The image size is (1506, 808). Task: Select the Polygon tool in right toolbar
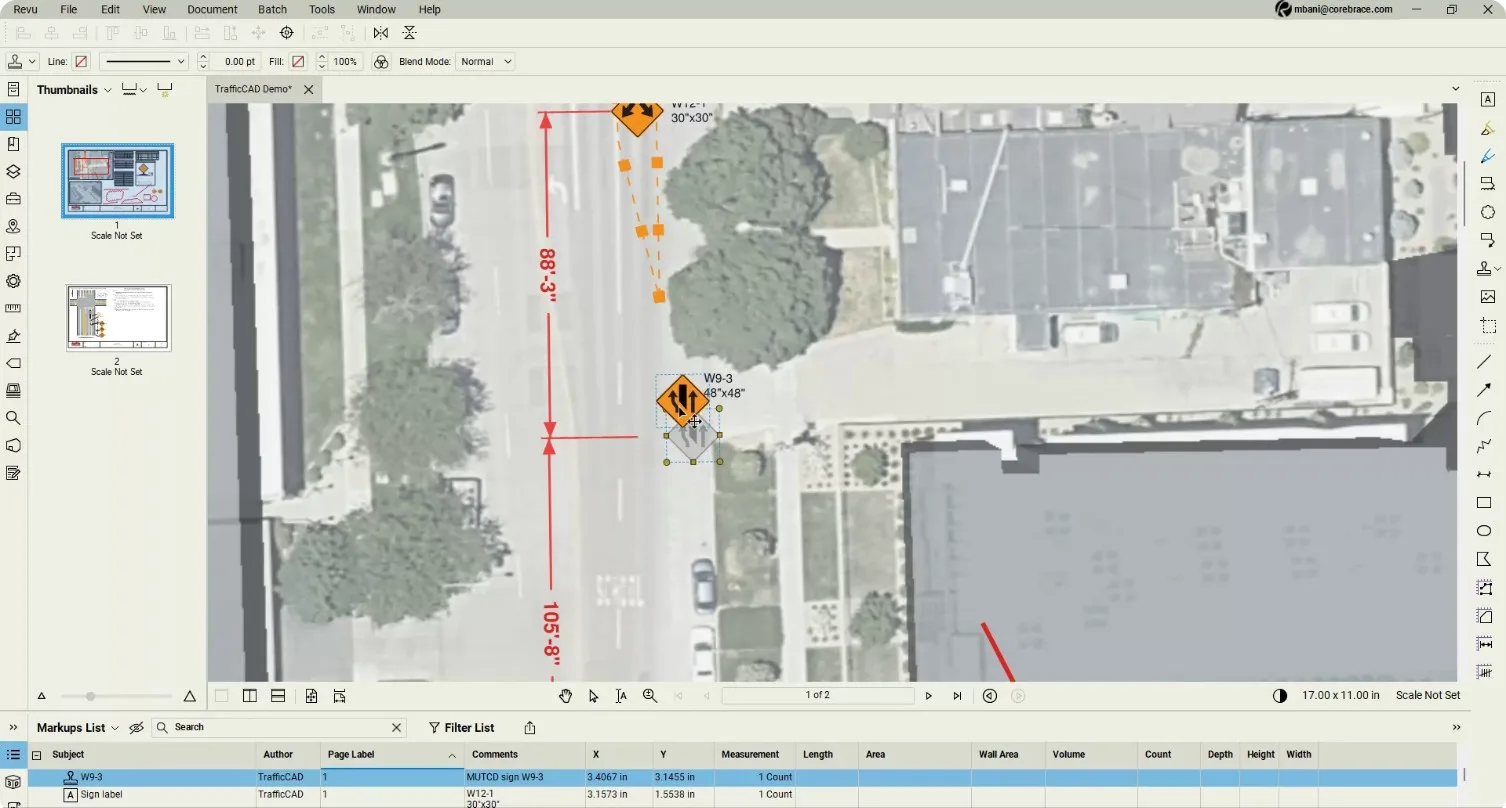[1484, 560]
